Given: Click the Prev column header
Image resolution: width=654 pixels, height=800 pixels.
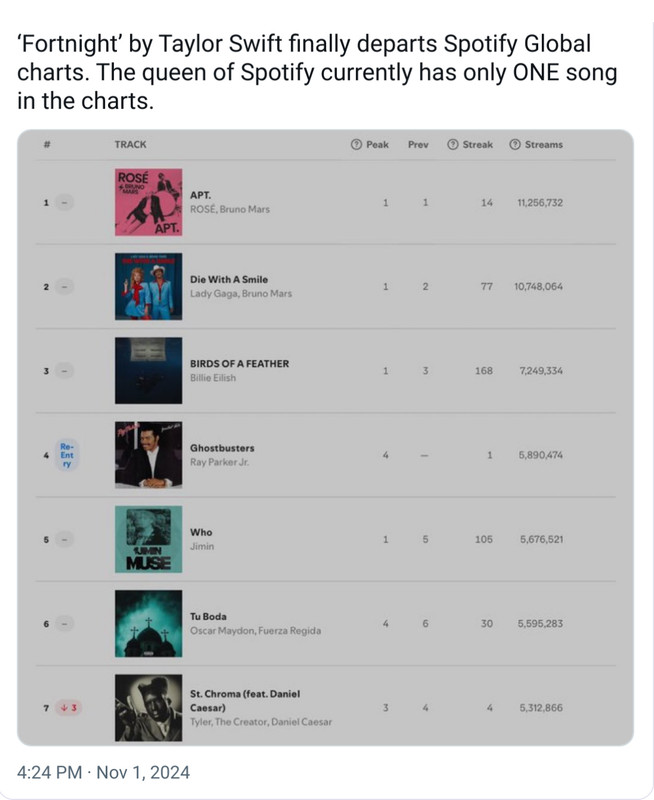Looking at the screenshot, I should point(418,144).
